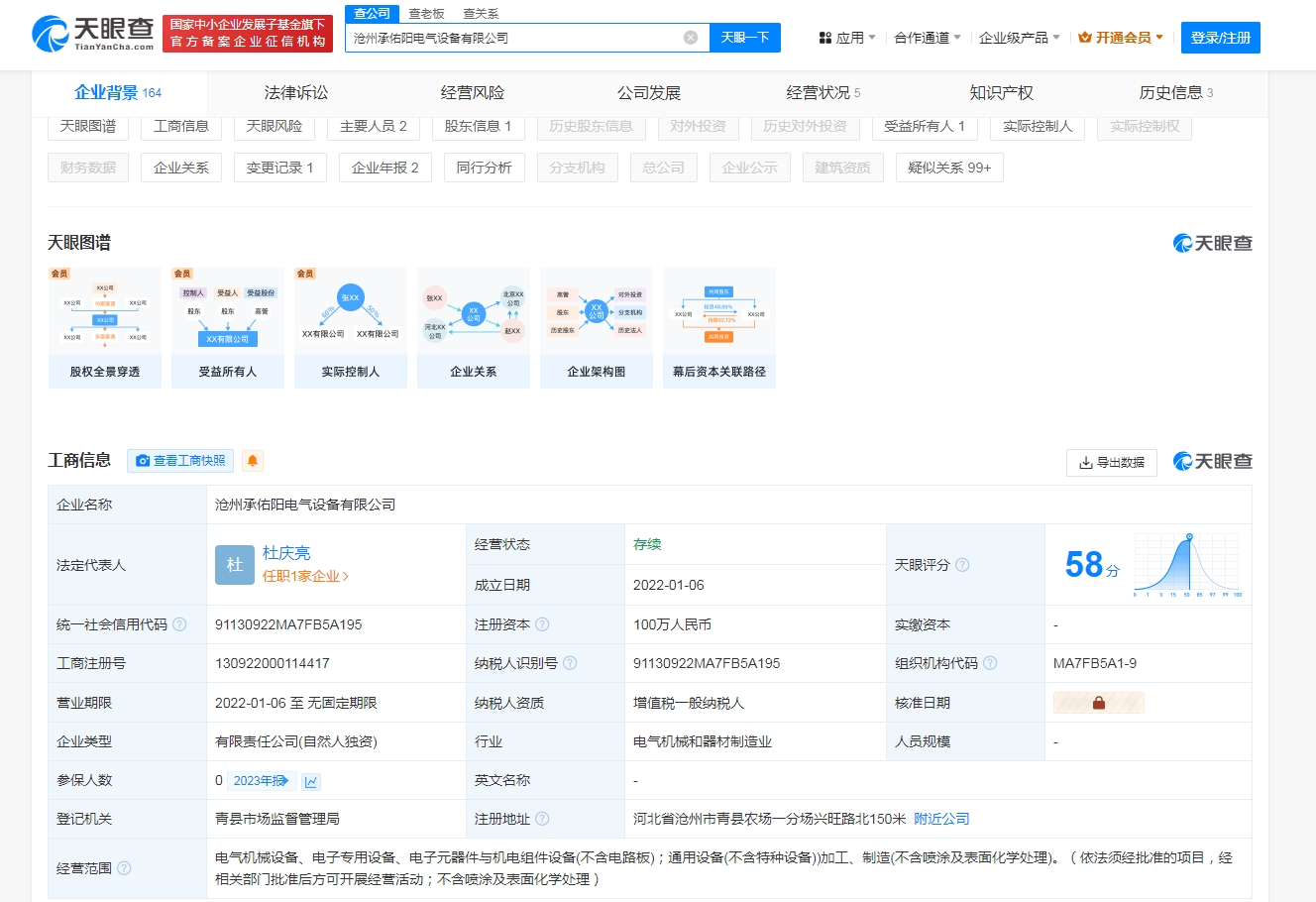The width and height of the screenshot is (1316, 902).
Task: Click help icon beside 组织机构代码
Action: click(990, 663)
